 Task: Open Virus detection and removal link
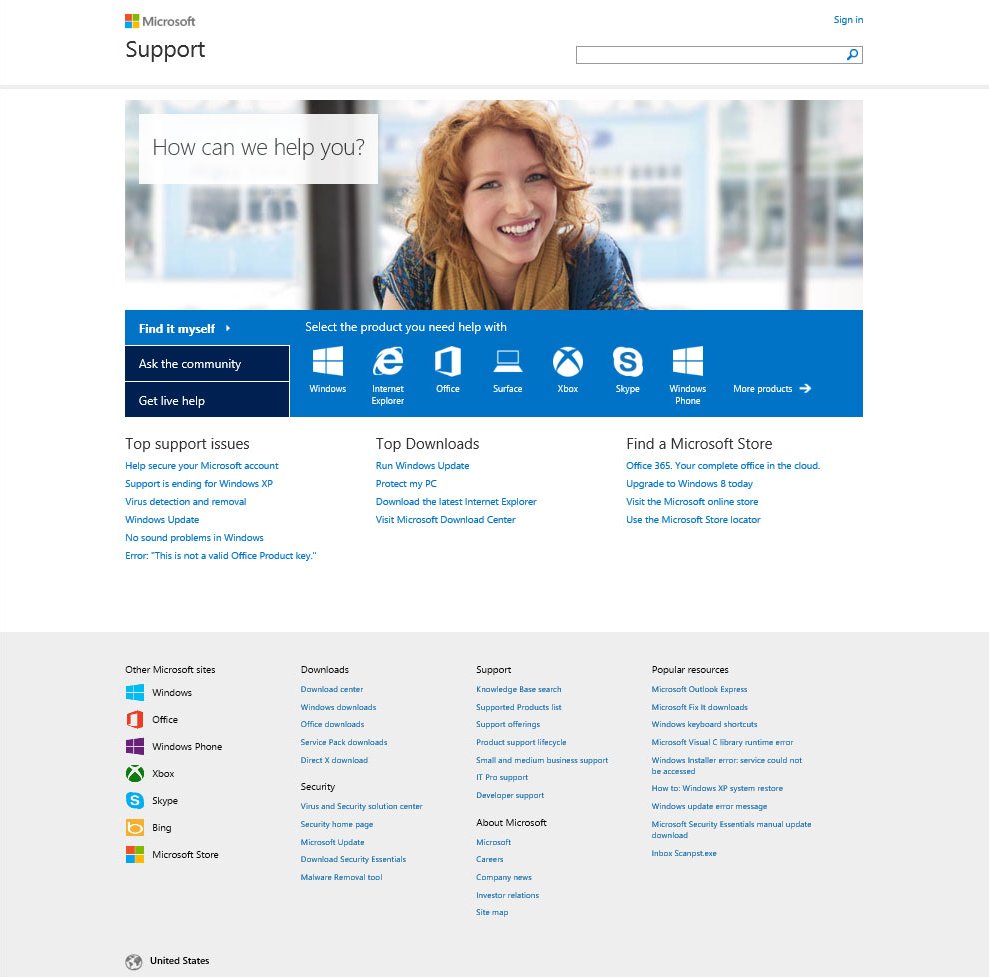[185, 501]
